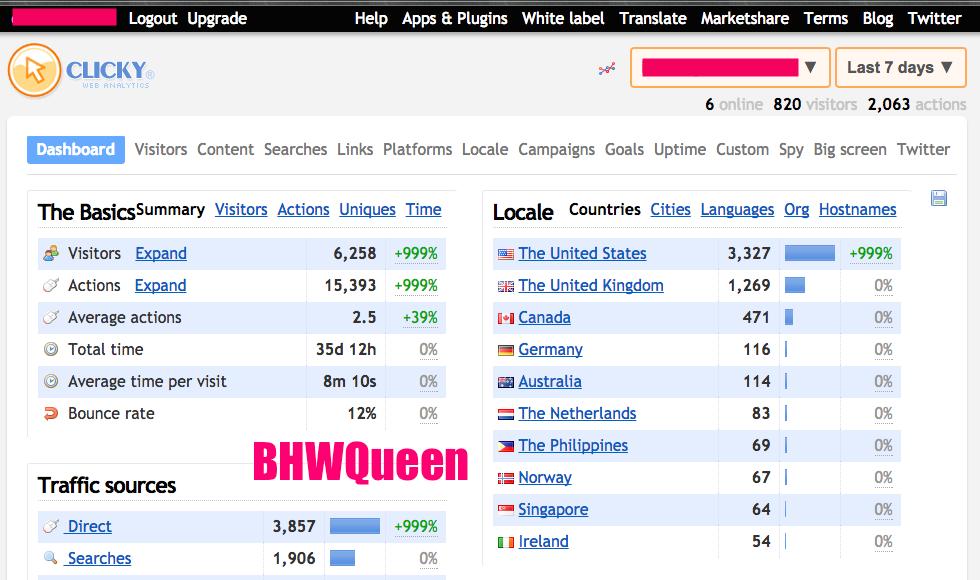Click the United States flag icon
This screenshot has width=980, height=580.
[506, 254]
